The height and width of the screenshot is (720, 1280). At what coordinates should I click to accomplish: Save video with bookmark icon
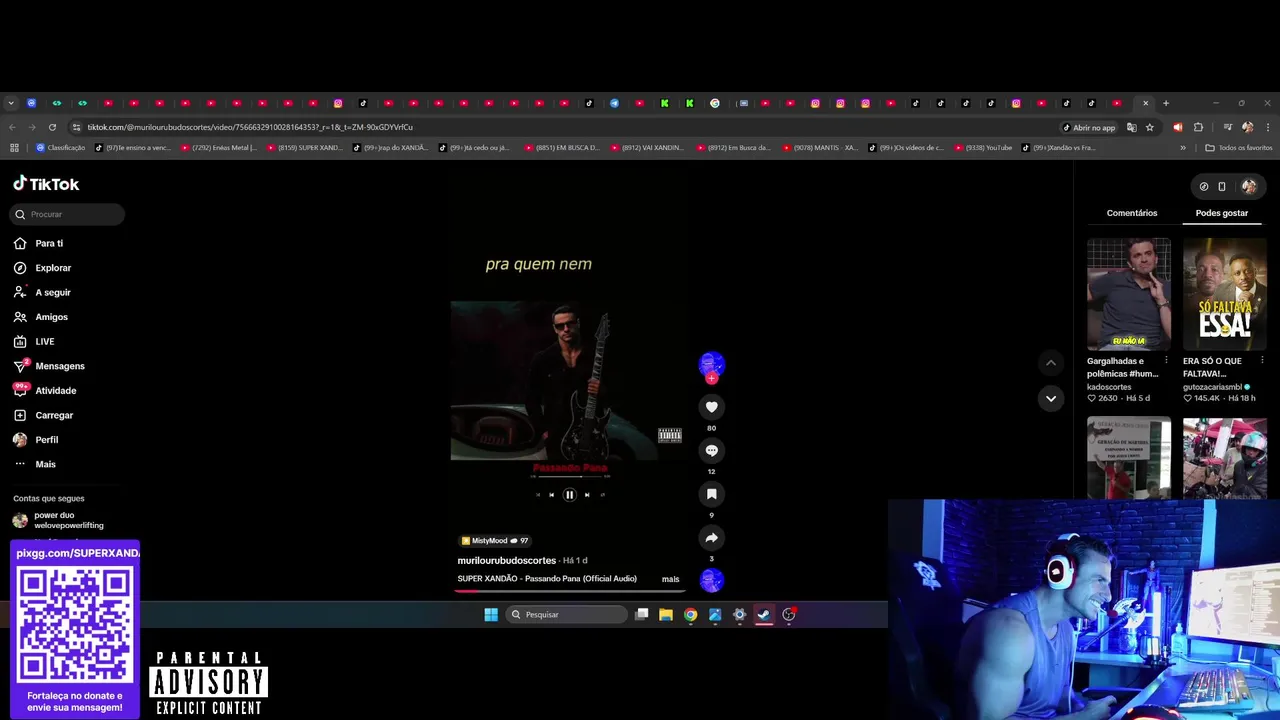pyautogui.click(x=711, y=494)
